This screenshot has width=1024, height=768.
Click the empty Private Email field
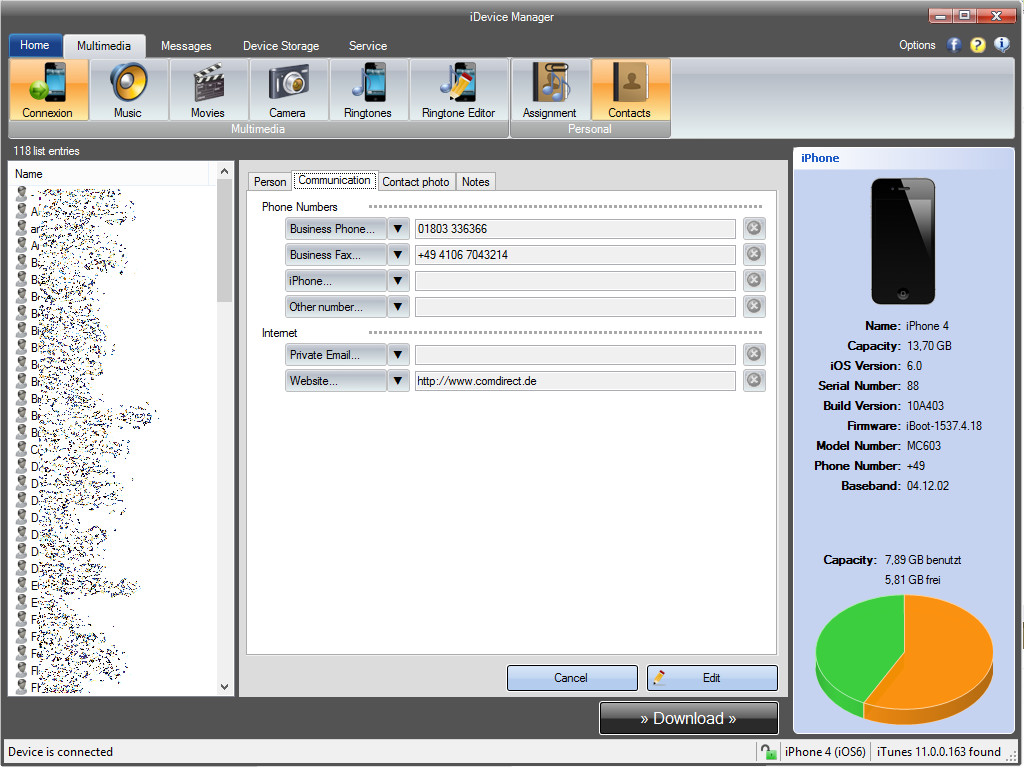(x=575, y=355)
